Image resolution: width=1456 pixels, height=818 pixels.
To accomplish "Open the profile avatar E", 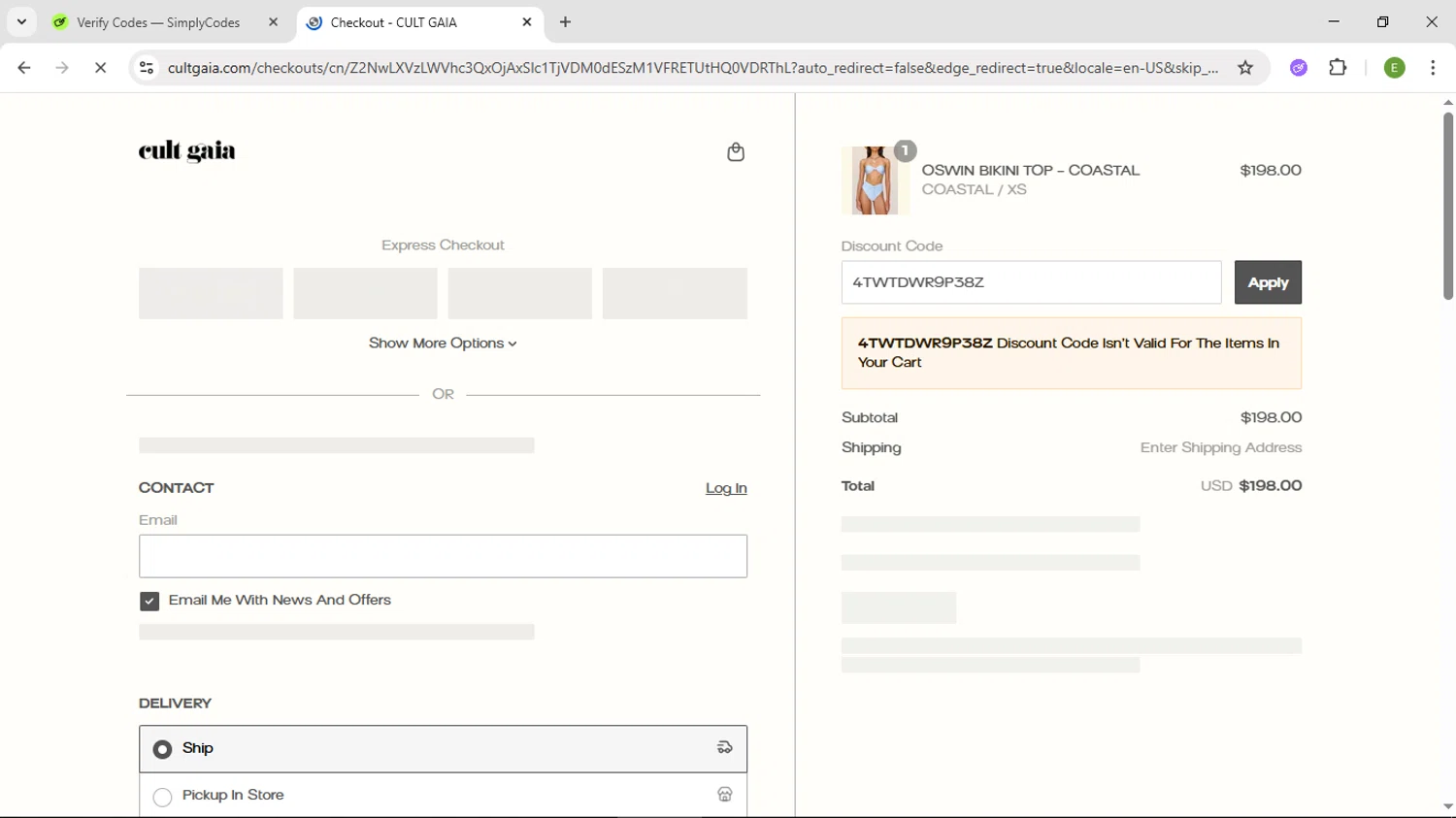I will click(1394, 68).
